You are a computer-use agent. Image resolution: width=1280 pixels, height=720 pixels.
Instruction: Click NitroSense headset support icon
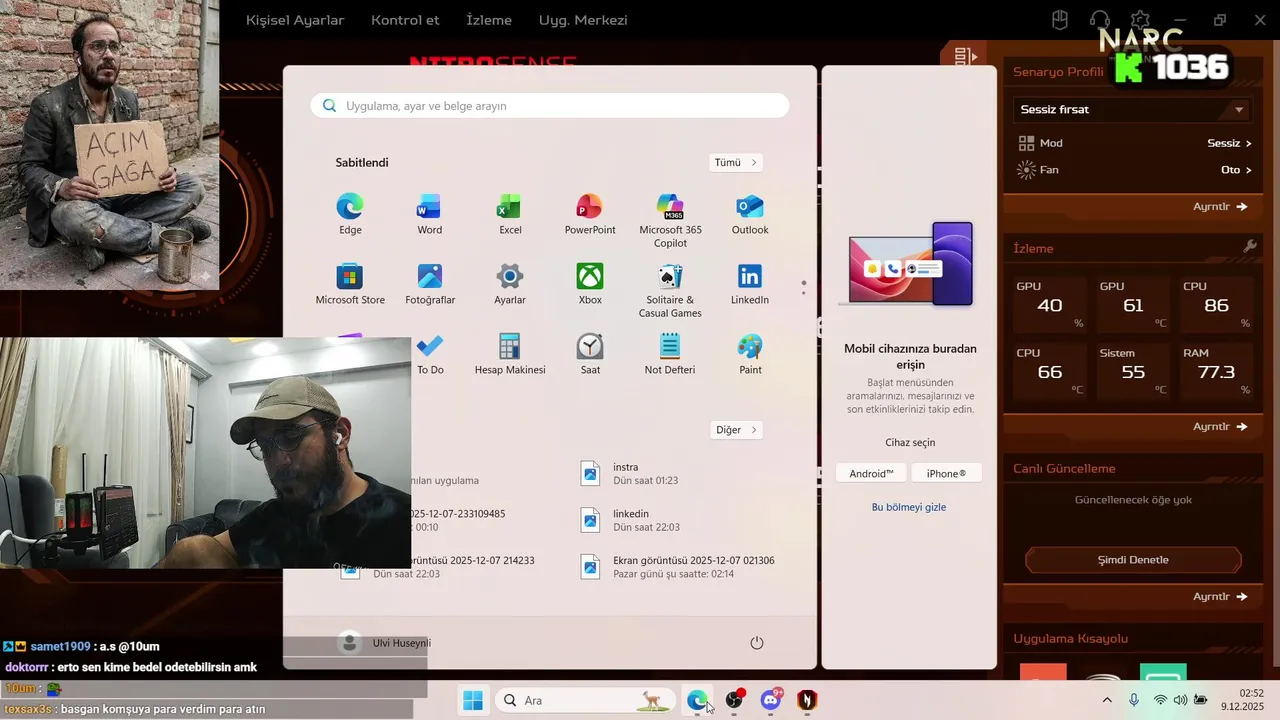click(1100, 20)
